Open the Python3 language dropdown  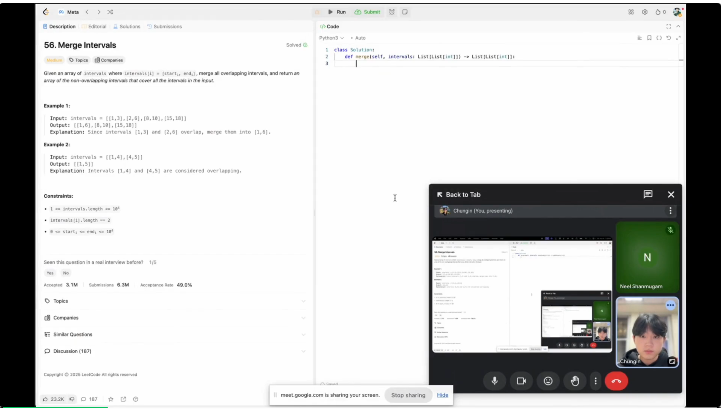pyautogui.click(x=331, y=37)
